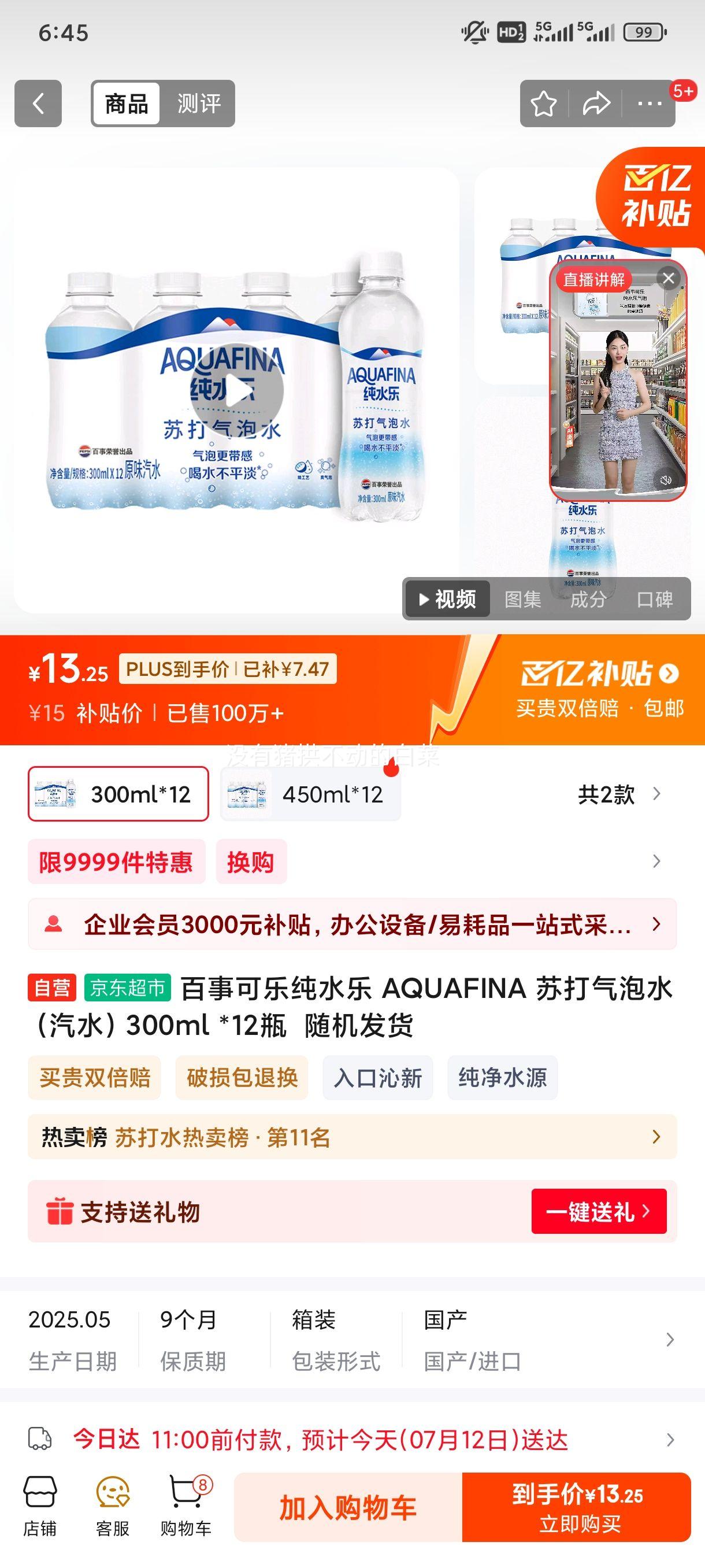This screenshot has width=705, height=1568.
Task: Expand the 今日达 delivery details
Action: point(352,1440)
